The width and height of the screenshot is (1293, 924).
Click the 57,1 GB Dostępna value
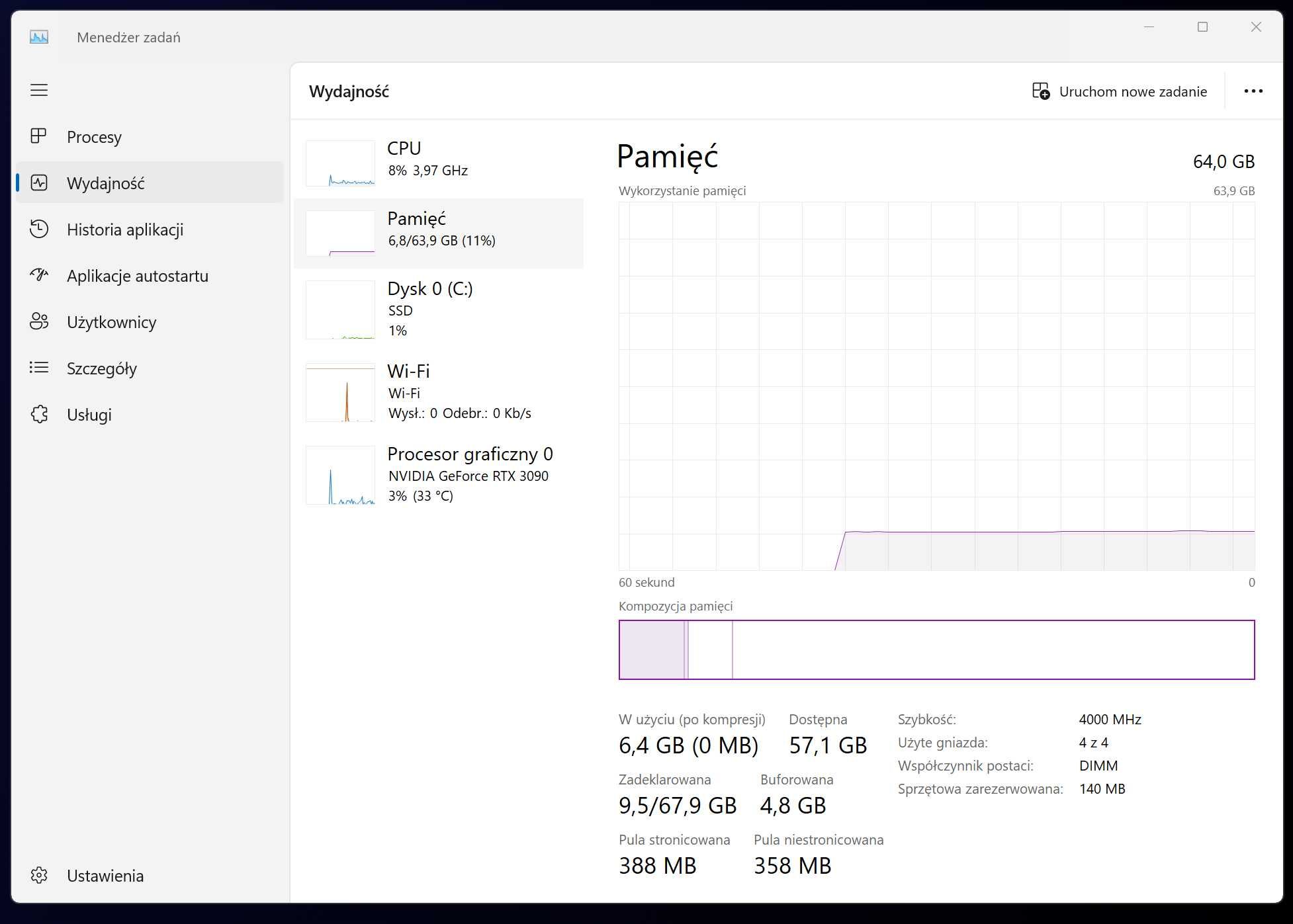click(x=828, y=745)
